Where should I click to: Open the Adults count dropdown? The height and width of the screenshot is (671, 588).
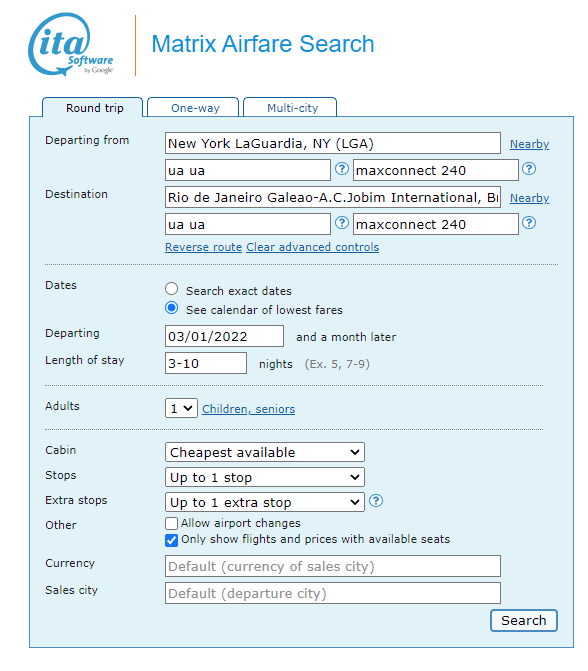(x=181, y=408)
